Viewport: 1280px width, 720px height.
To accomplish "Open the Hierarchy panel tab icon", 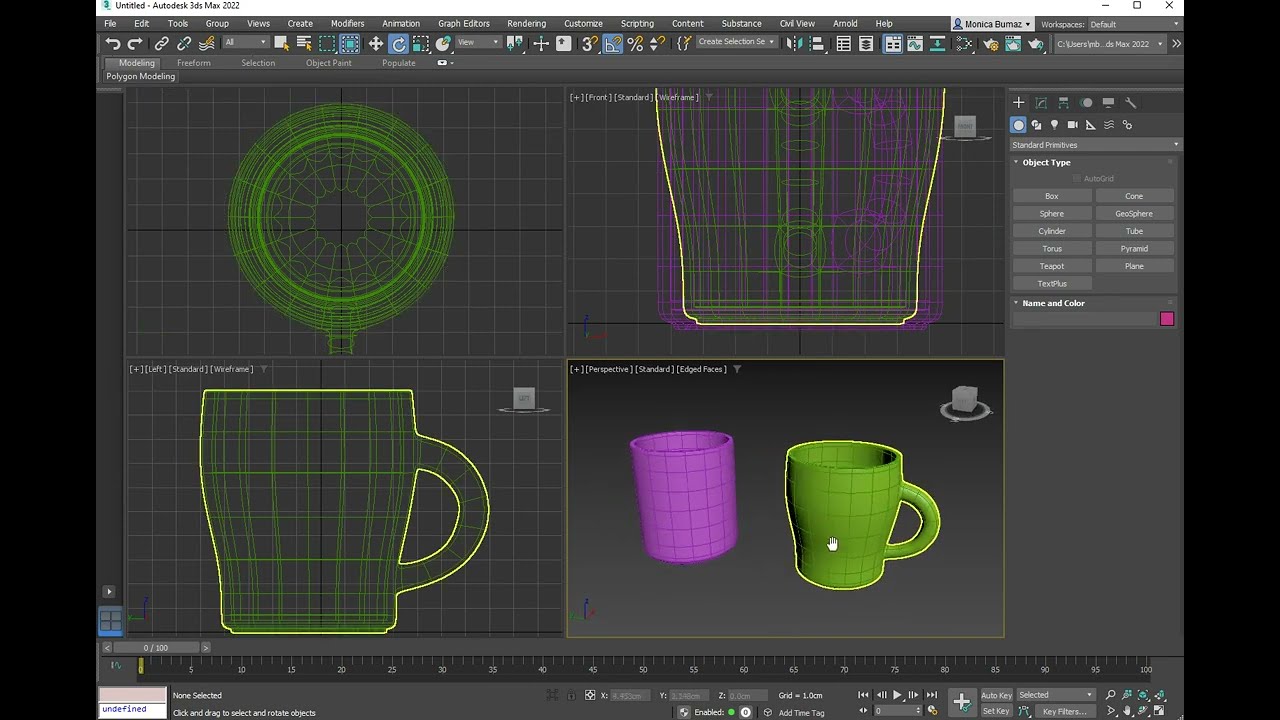I will tap(1063, 103).
